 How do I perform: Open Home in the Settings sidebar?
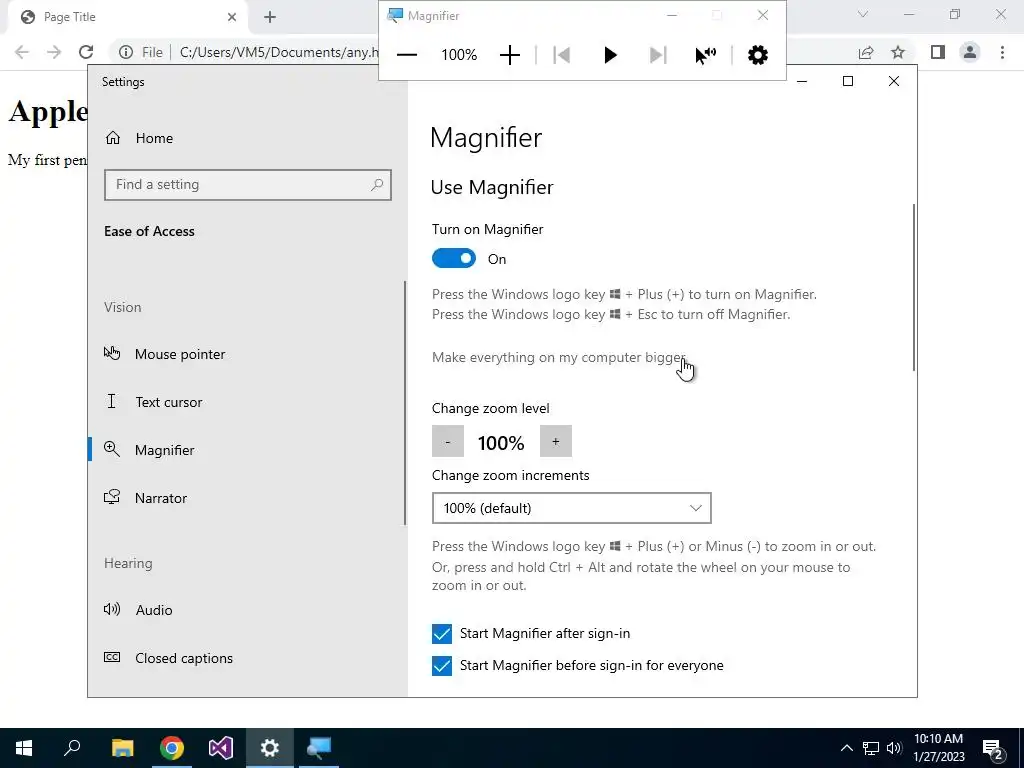(248, 138)
